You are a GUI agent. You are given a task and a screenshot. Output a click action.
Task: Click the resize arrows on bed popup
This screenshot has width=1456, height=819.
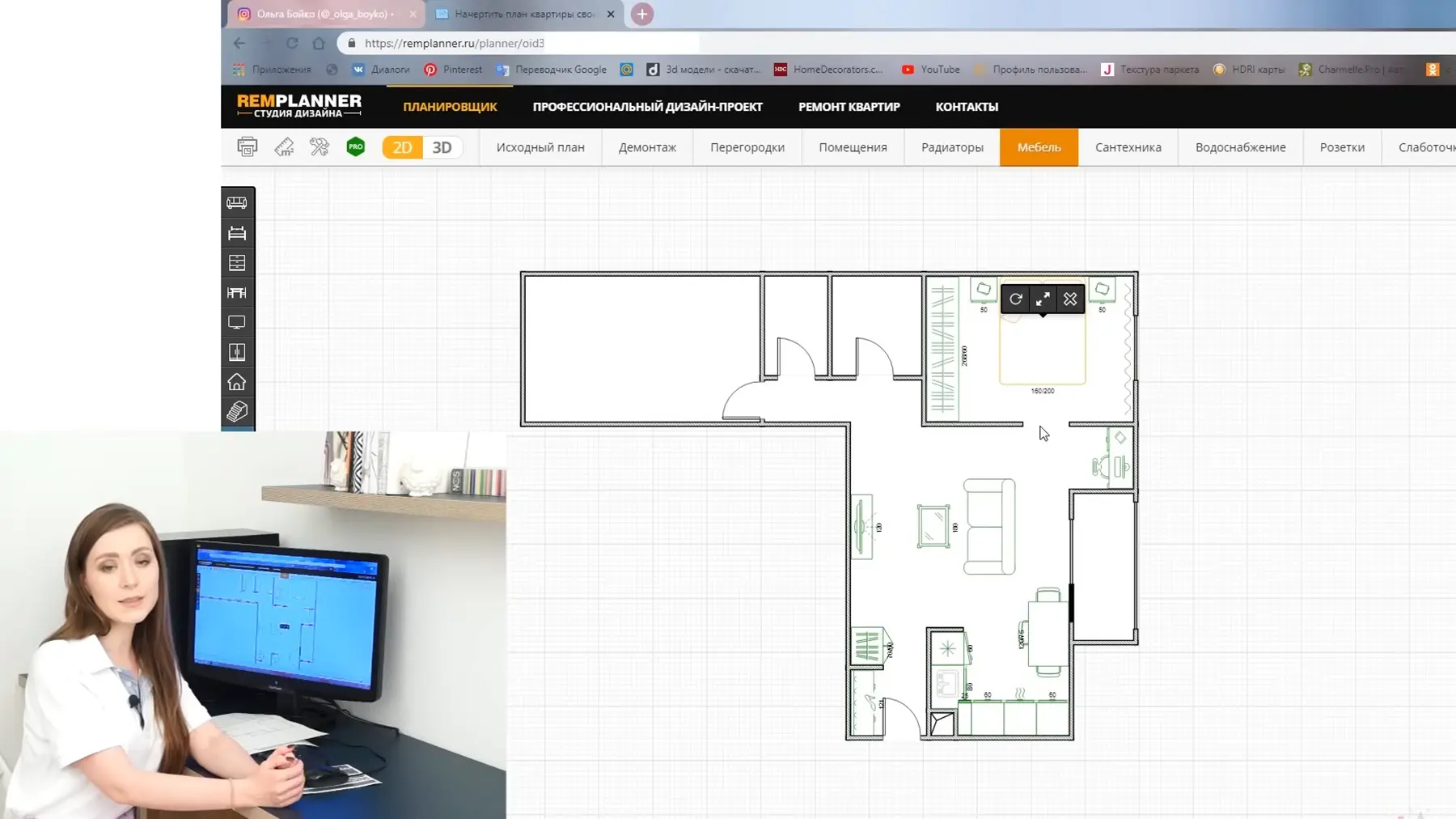point(1043,299)
